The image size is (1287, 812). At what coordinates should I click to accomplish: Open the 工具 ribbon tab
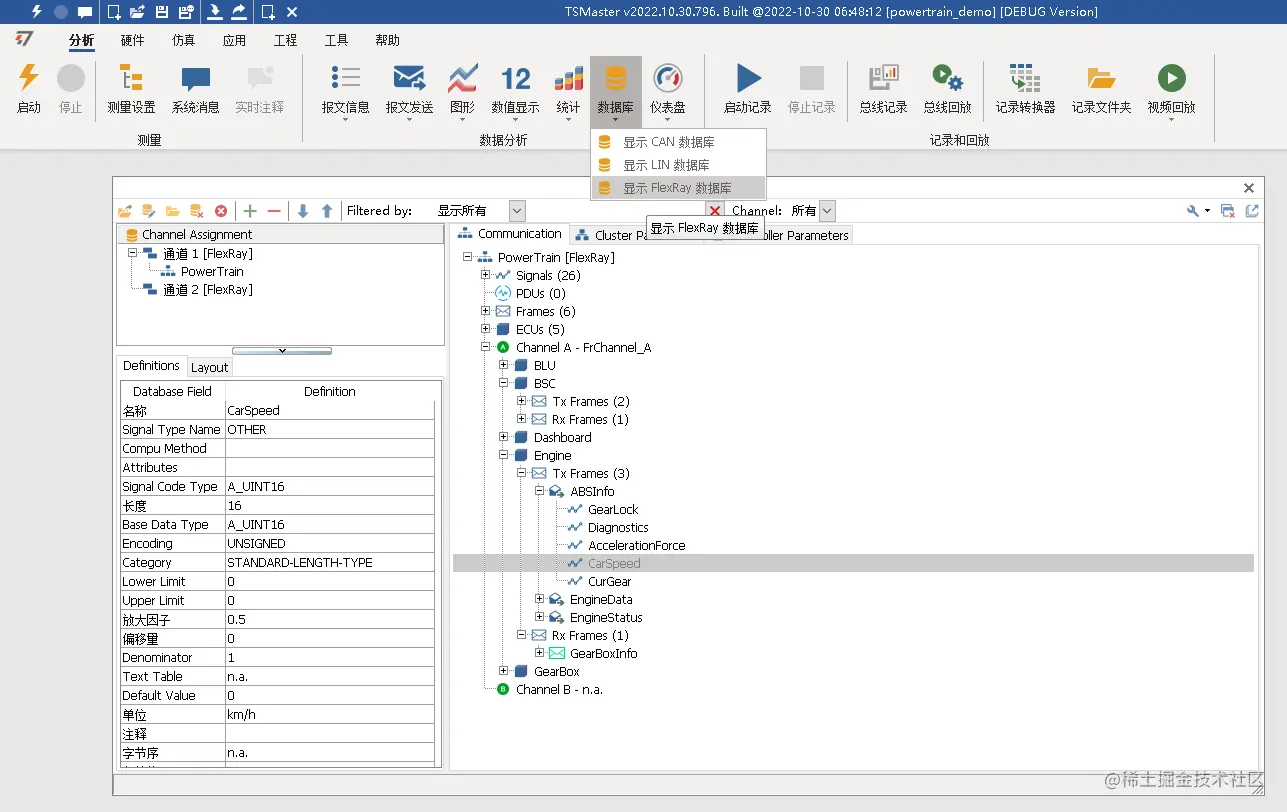336,40
